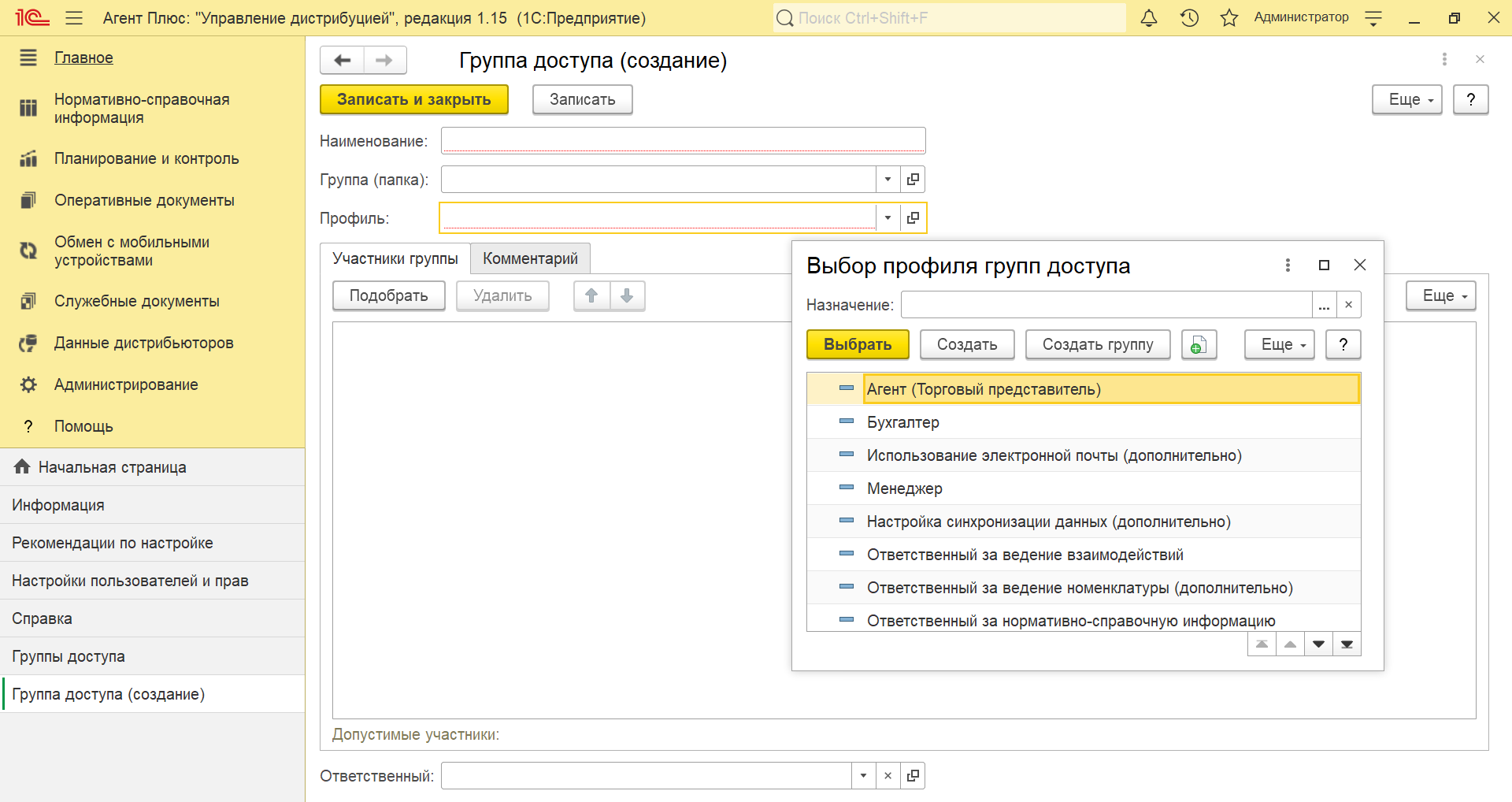
Task: Open the notifications bell icon
Action: 1149,18
